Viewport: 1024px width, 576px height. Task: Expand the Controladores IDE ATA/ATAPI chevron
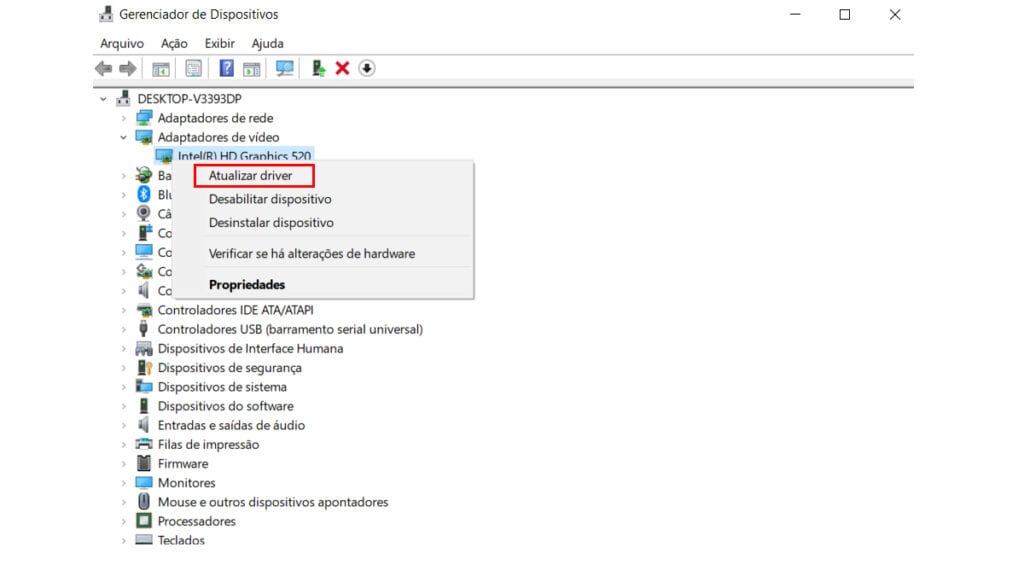[x=123, y=310]
